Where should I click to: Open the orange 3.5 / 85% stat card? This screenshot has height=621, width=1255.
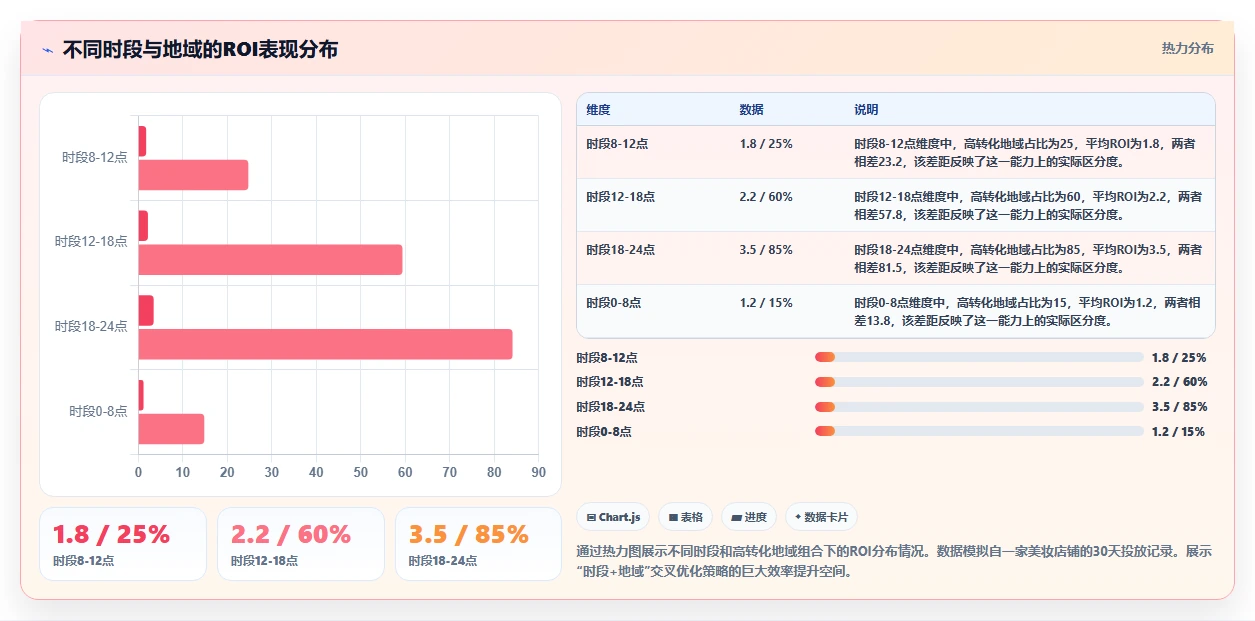[x=479, y=544]
